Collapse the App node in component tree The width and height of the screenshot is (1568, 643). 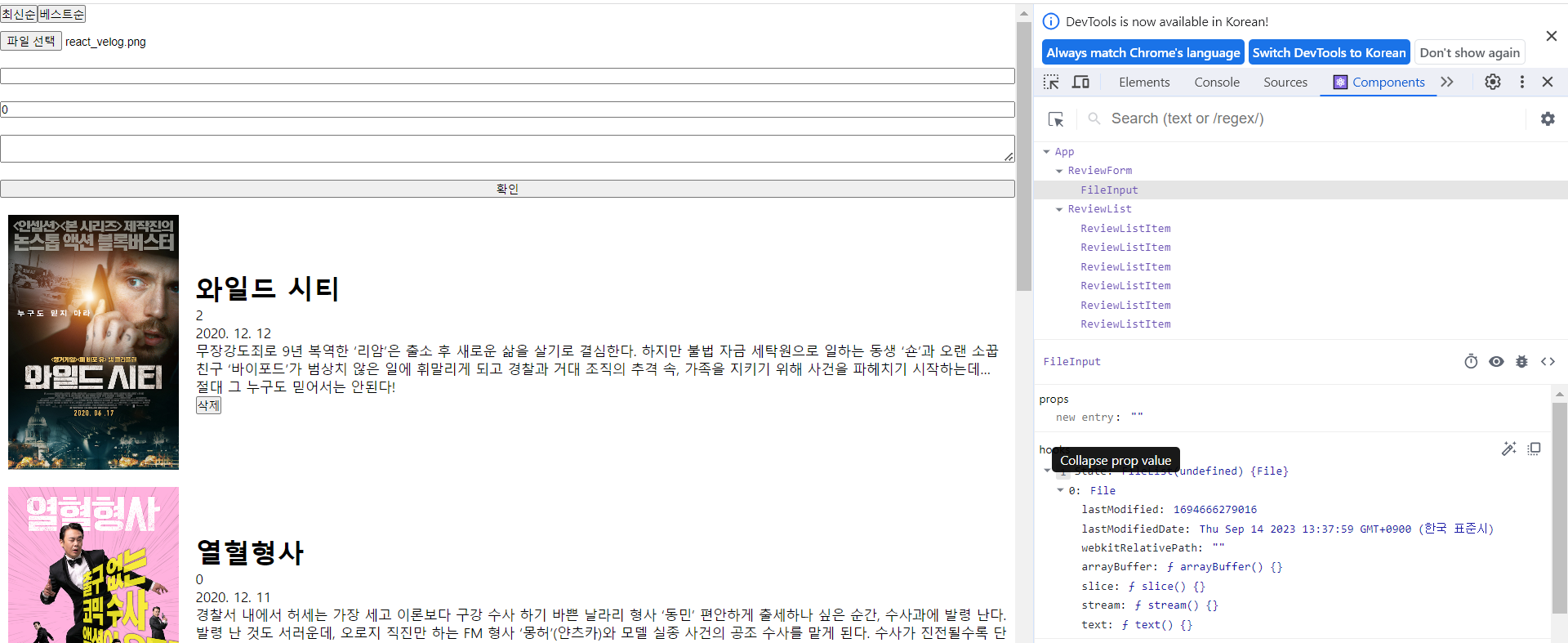1046,152
